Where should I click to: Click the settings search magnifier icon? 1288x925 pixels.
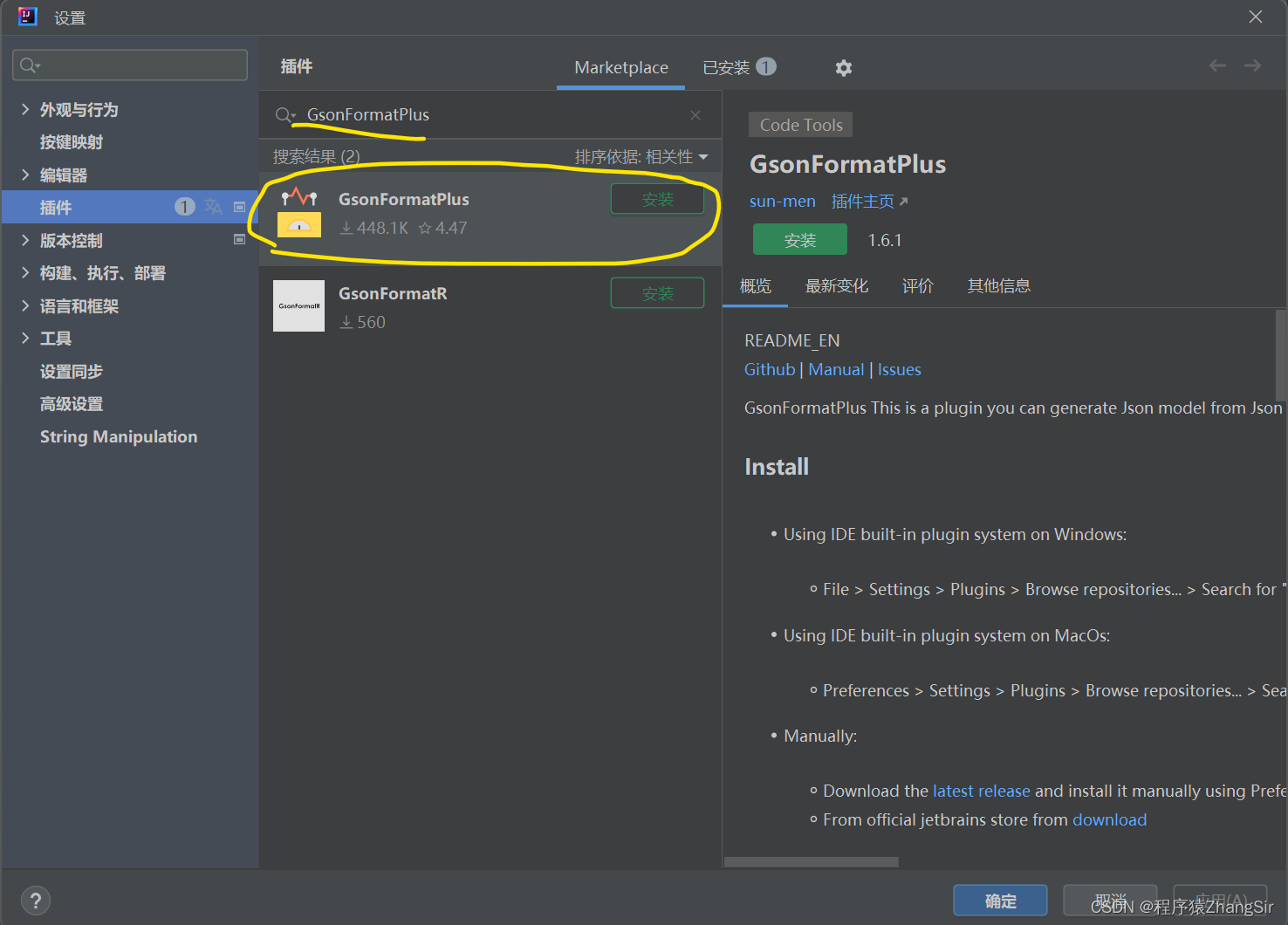point(30,65)
